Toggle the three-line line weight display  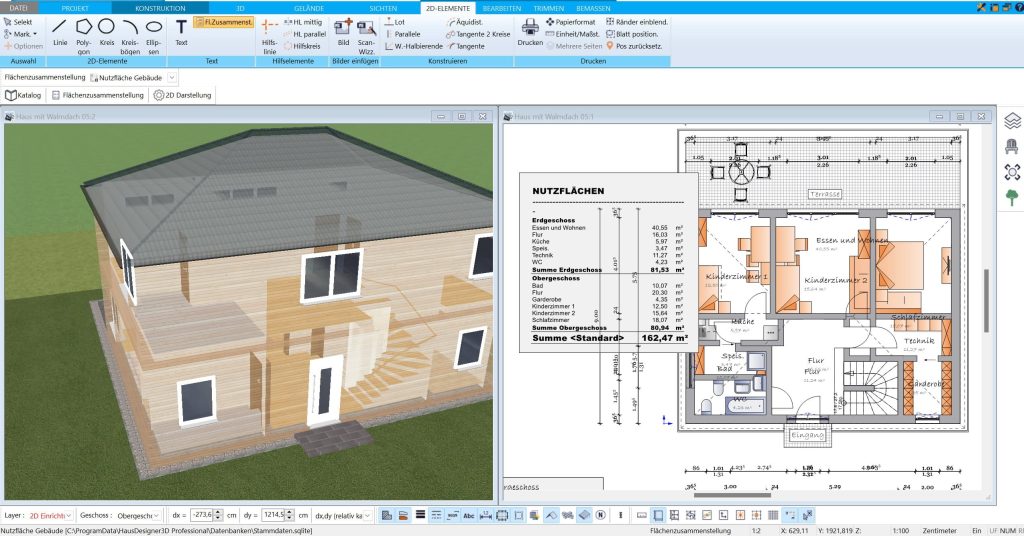[420, 515]
